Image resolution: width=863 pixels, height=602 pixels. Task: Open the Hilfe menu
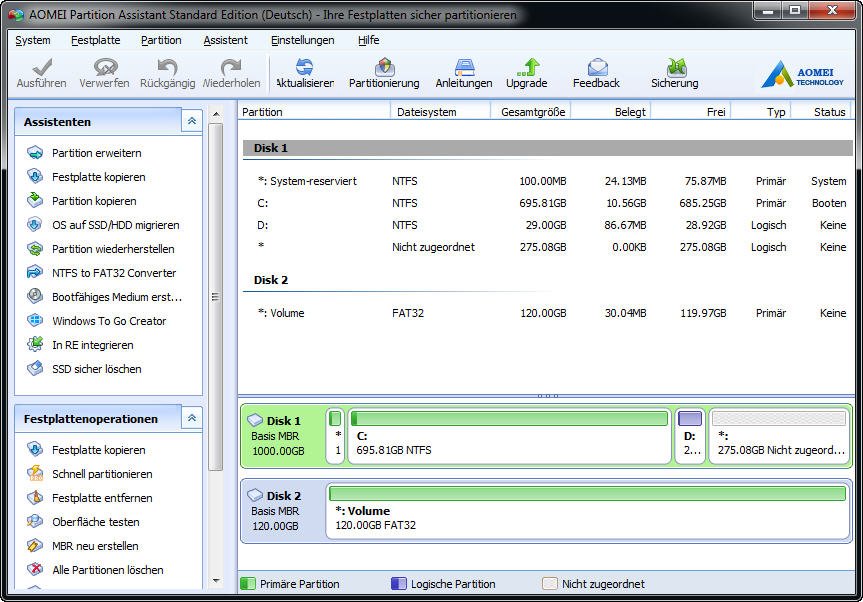pos(369,40)
